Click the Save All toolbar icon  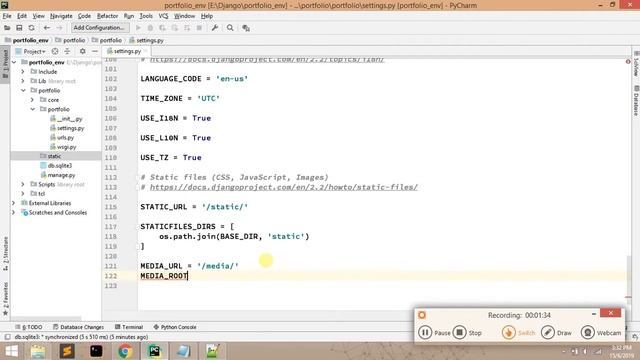[19, 28]
